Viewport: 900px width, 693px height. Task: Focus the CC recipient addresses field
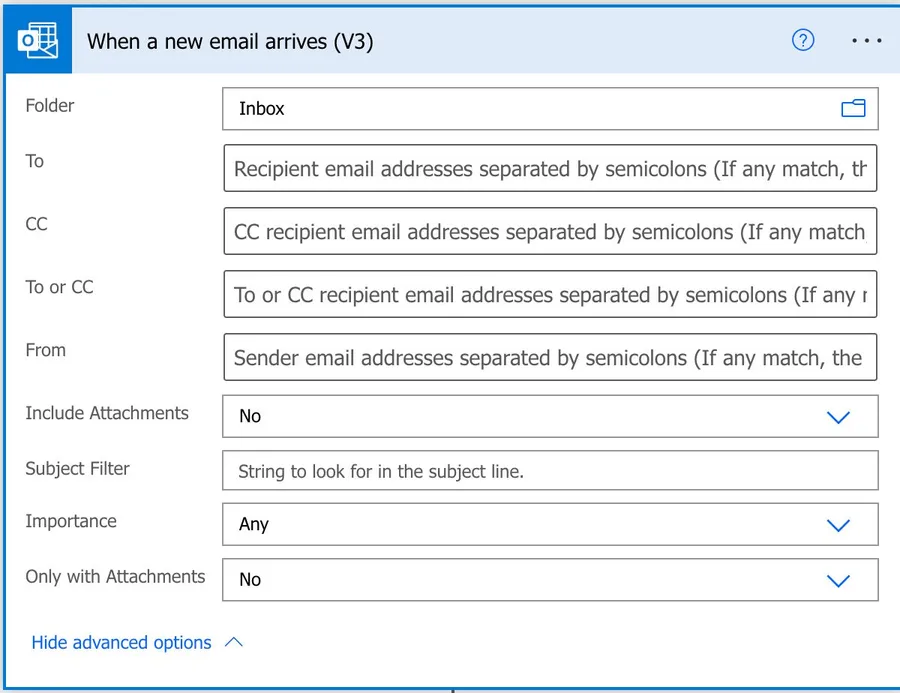point(549,232)
